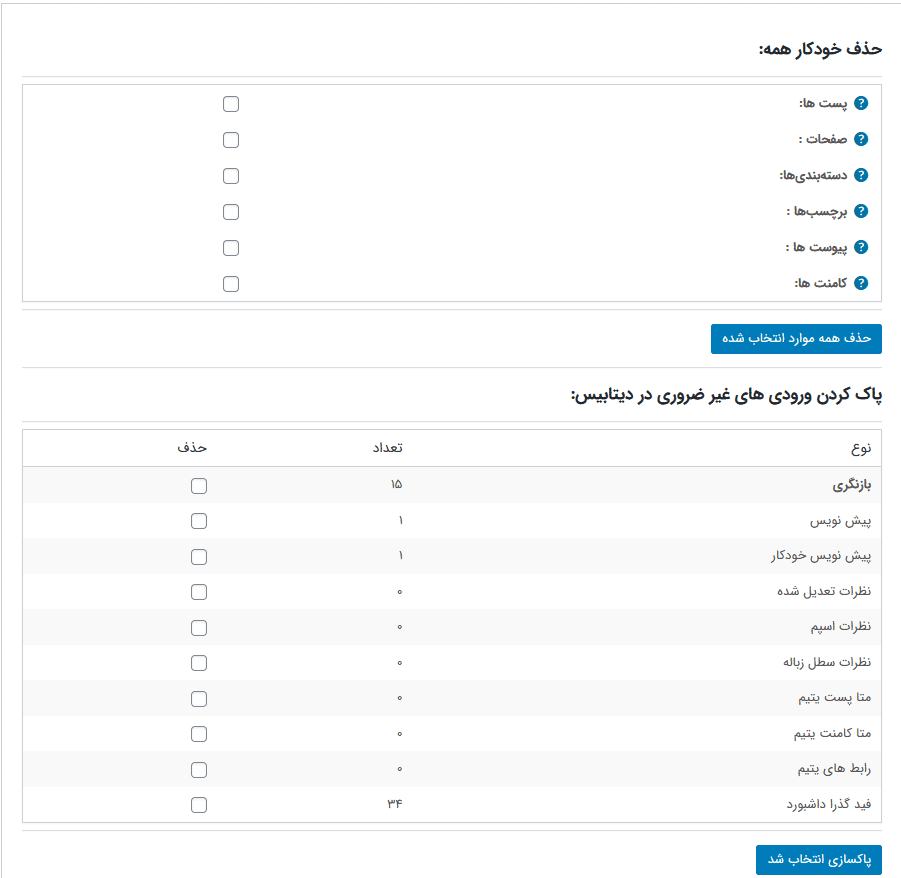Enable the نظرات اسپم delete checkbox

[199, 628]
